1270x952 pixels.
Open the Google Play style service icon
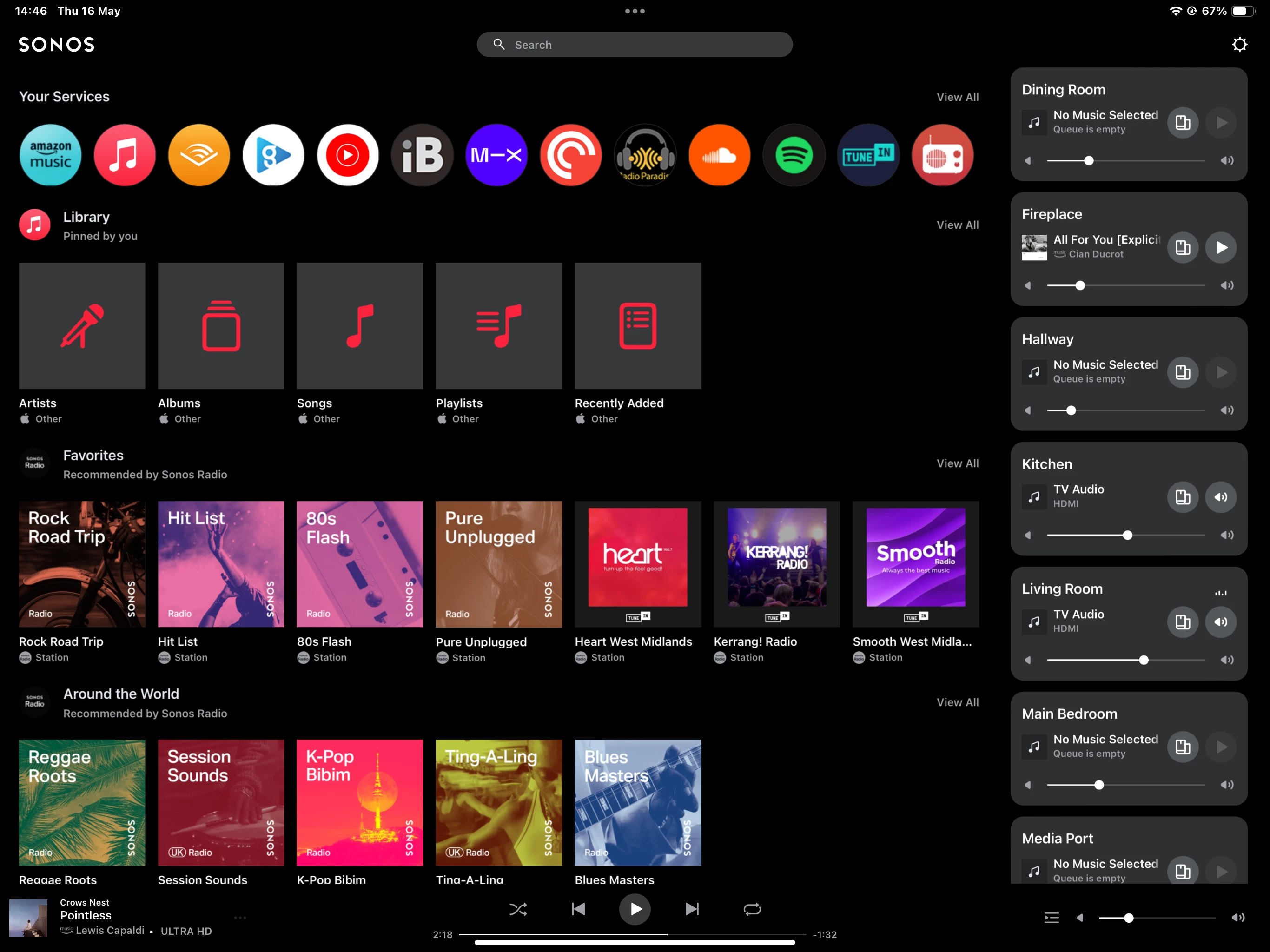[273, 155]
